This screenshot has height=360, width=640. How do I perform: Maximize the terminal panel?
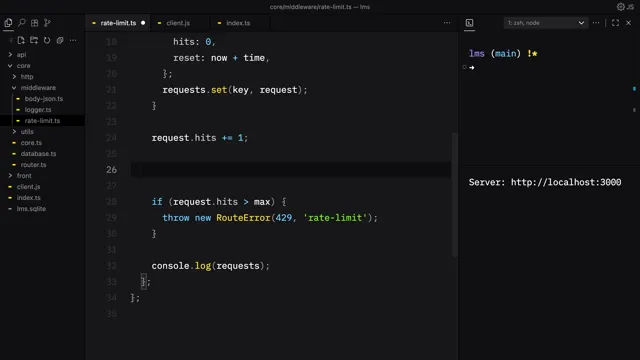coord(615,23)
